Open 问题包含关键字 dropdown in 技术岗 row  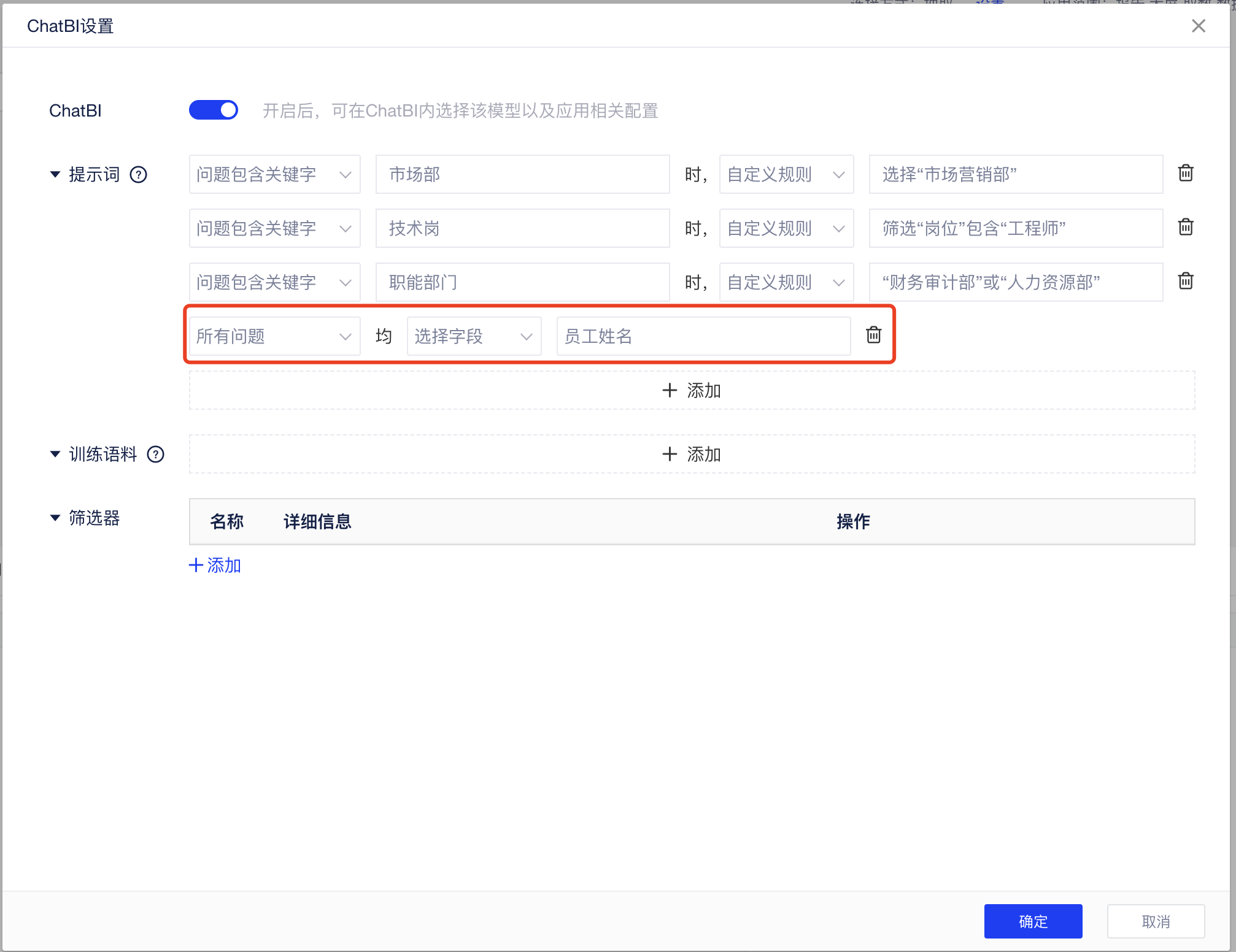coord(274,229)
